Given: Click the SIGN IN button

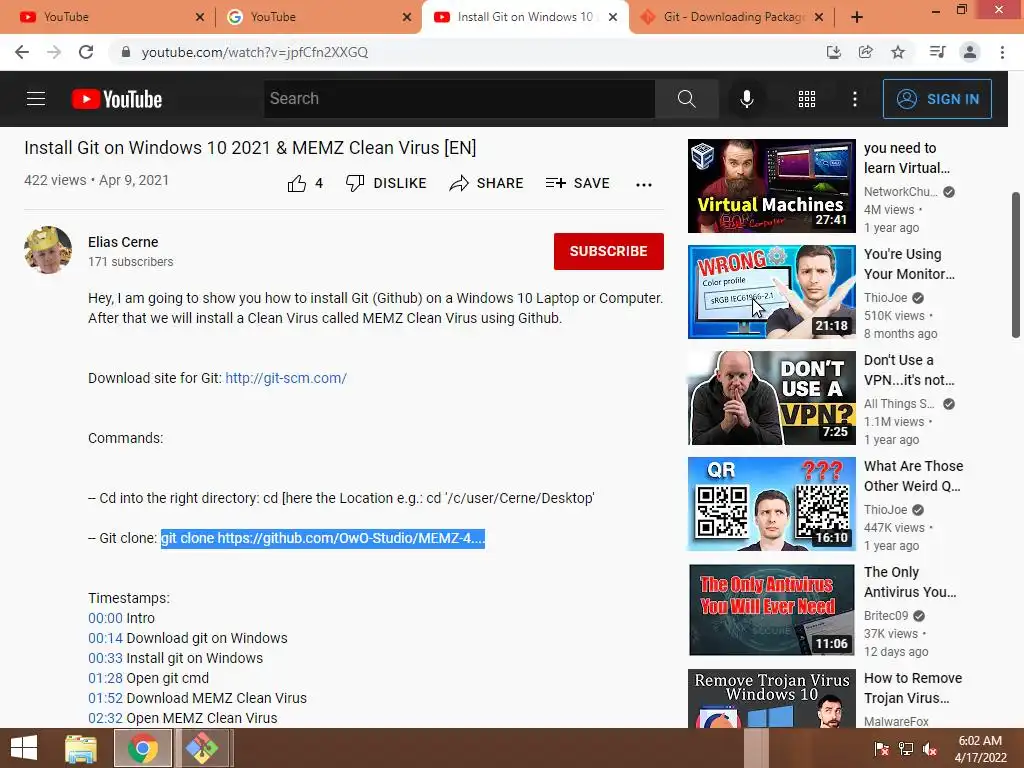Looking at the screenshot, I should (937, 99).
